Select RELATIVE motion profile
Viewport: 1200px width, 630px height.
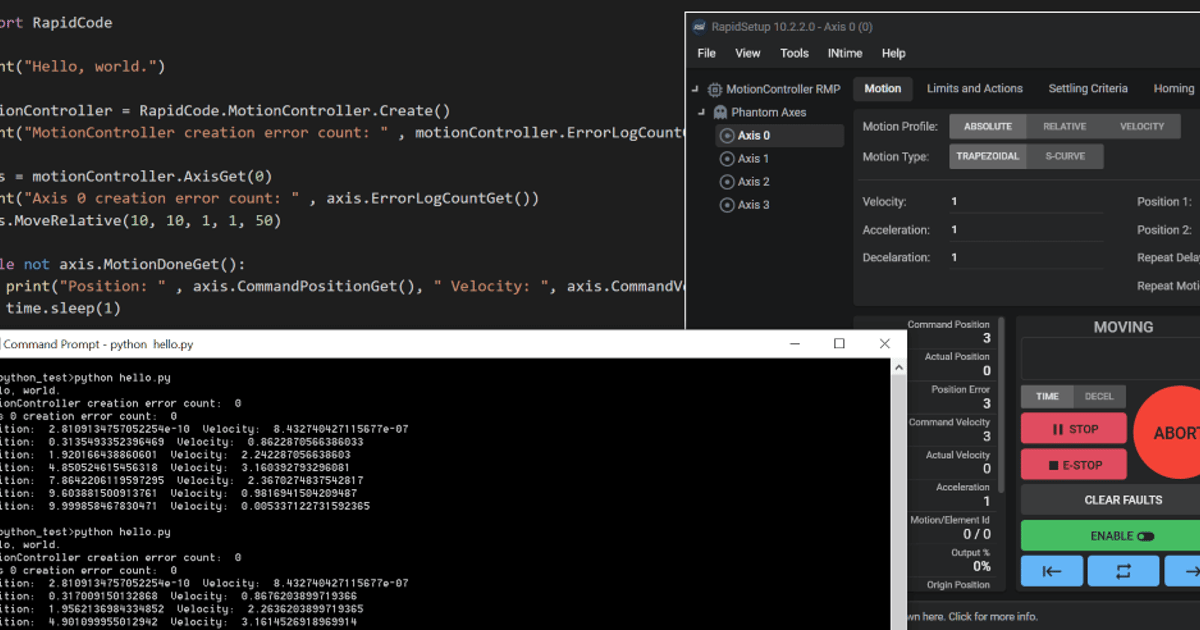pos(1065,127)
